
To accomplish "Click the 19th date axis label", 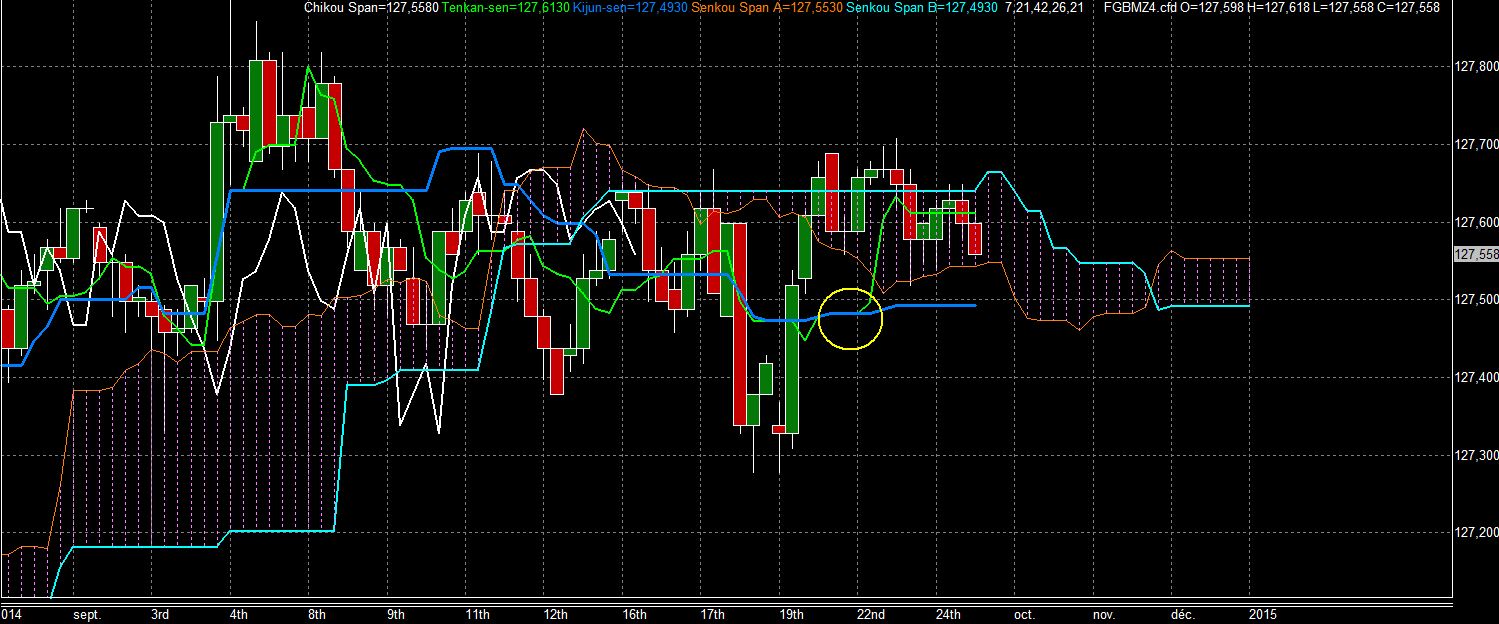I will tap(793, 613).
